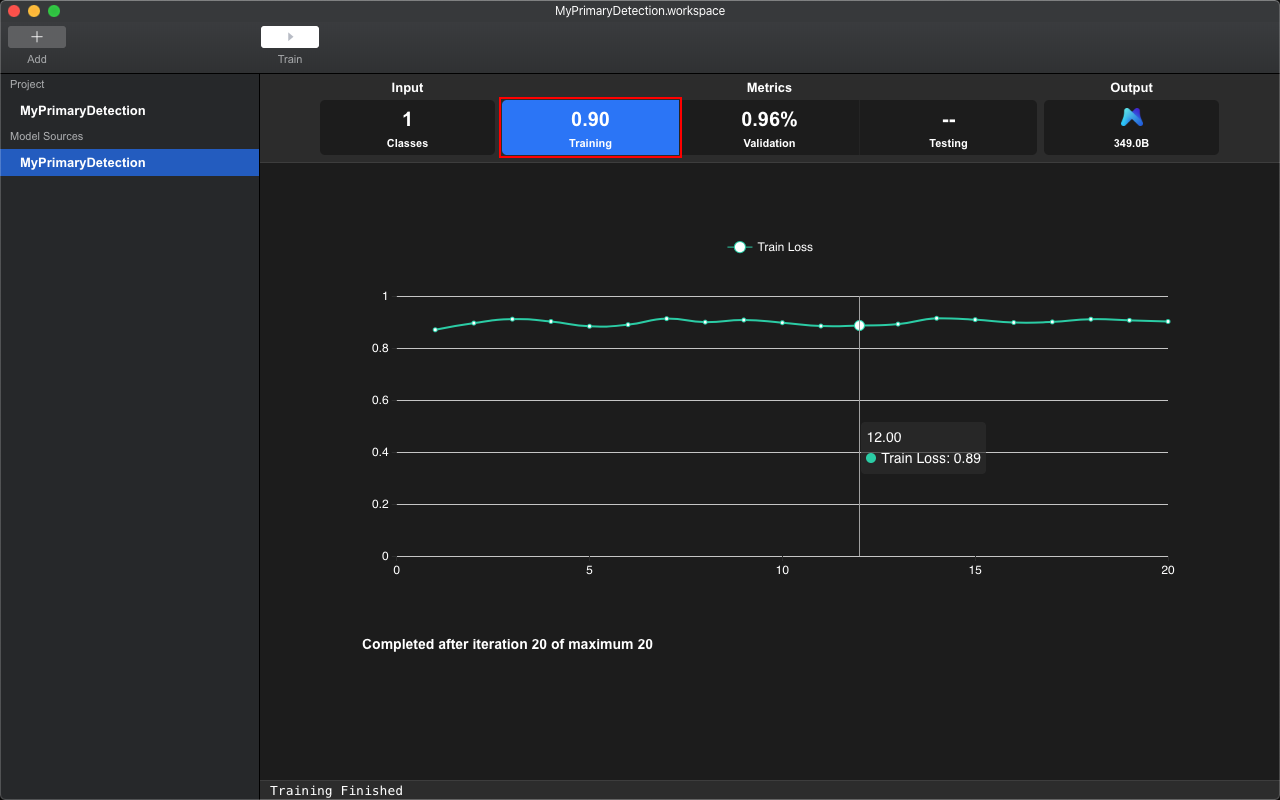1280x800 pixels.
Task: Select MyPrimaryDetection under Project
Action: [x=83, y=111]
